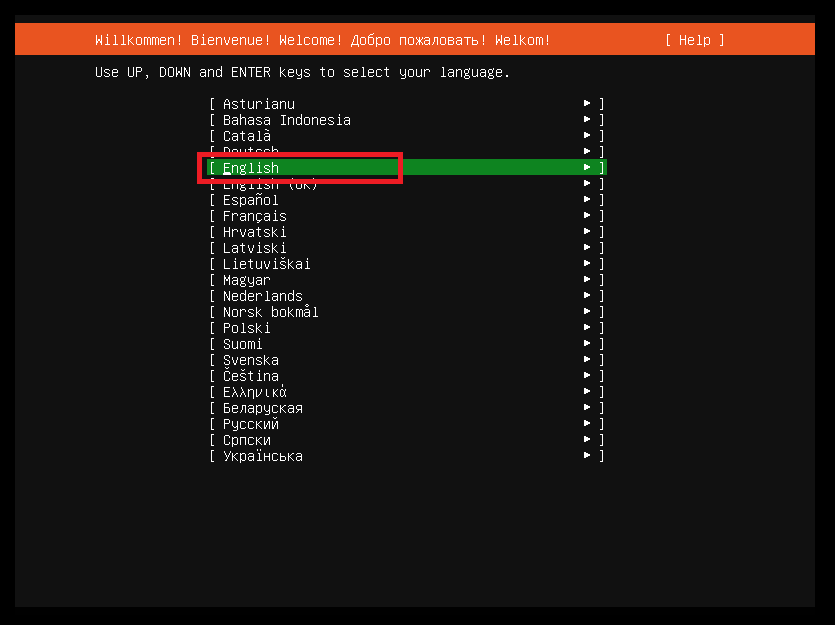Click the arrow icon beside Hrvatski

[x=588, y=232]
